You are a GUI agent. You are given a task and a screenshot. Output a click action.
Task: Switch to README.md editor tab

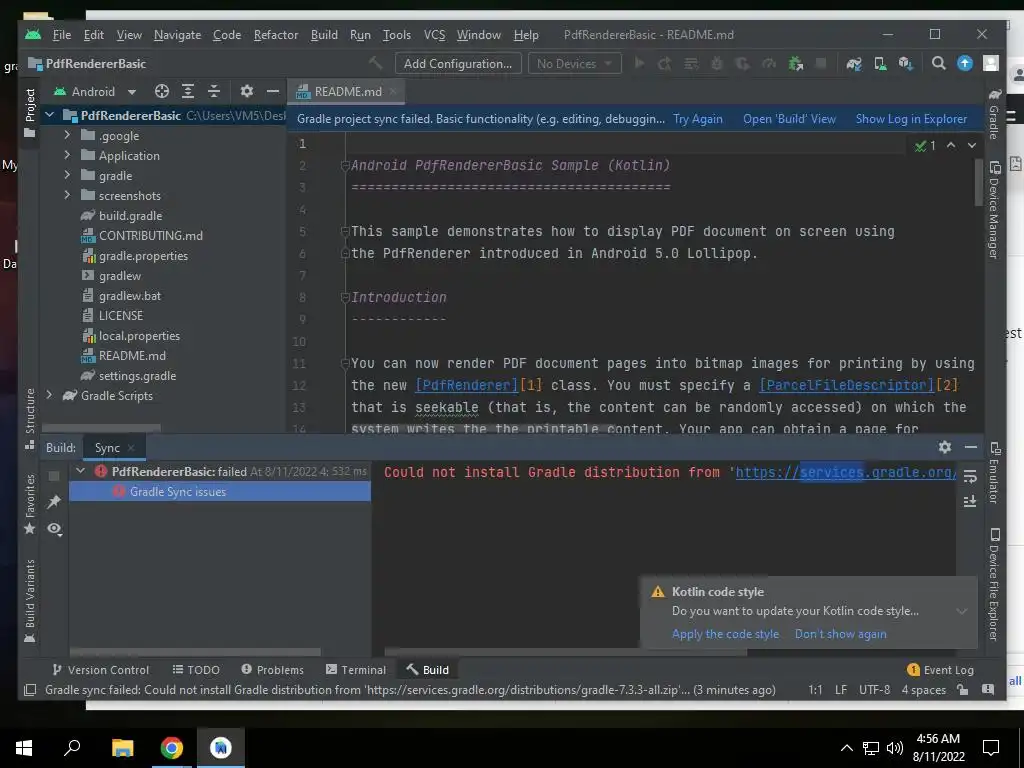click(x=347, y=91)
